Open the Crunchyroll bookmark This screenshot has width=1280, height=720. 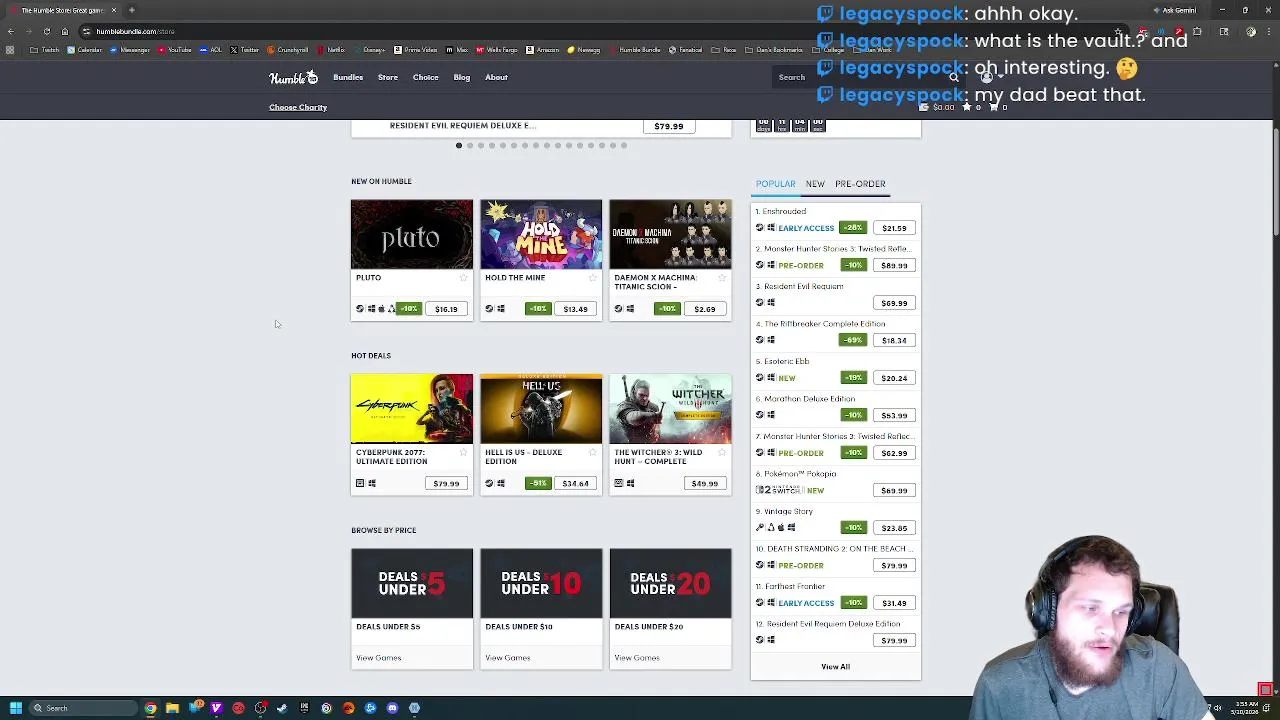[288, 50]
